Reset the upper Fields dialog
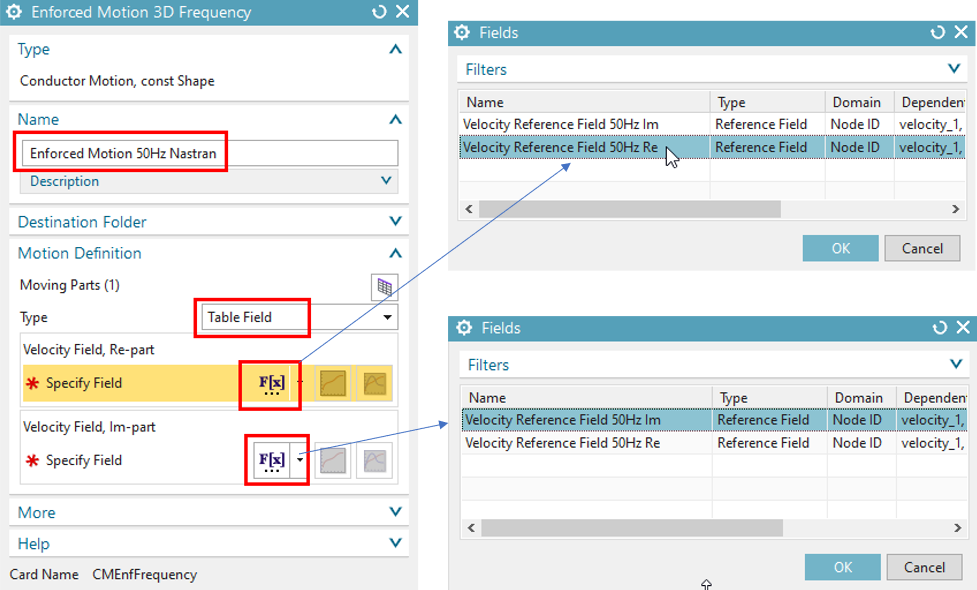The height and width of the screenshot is (590, 977). pos(937,33)
